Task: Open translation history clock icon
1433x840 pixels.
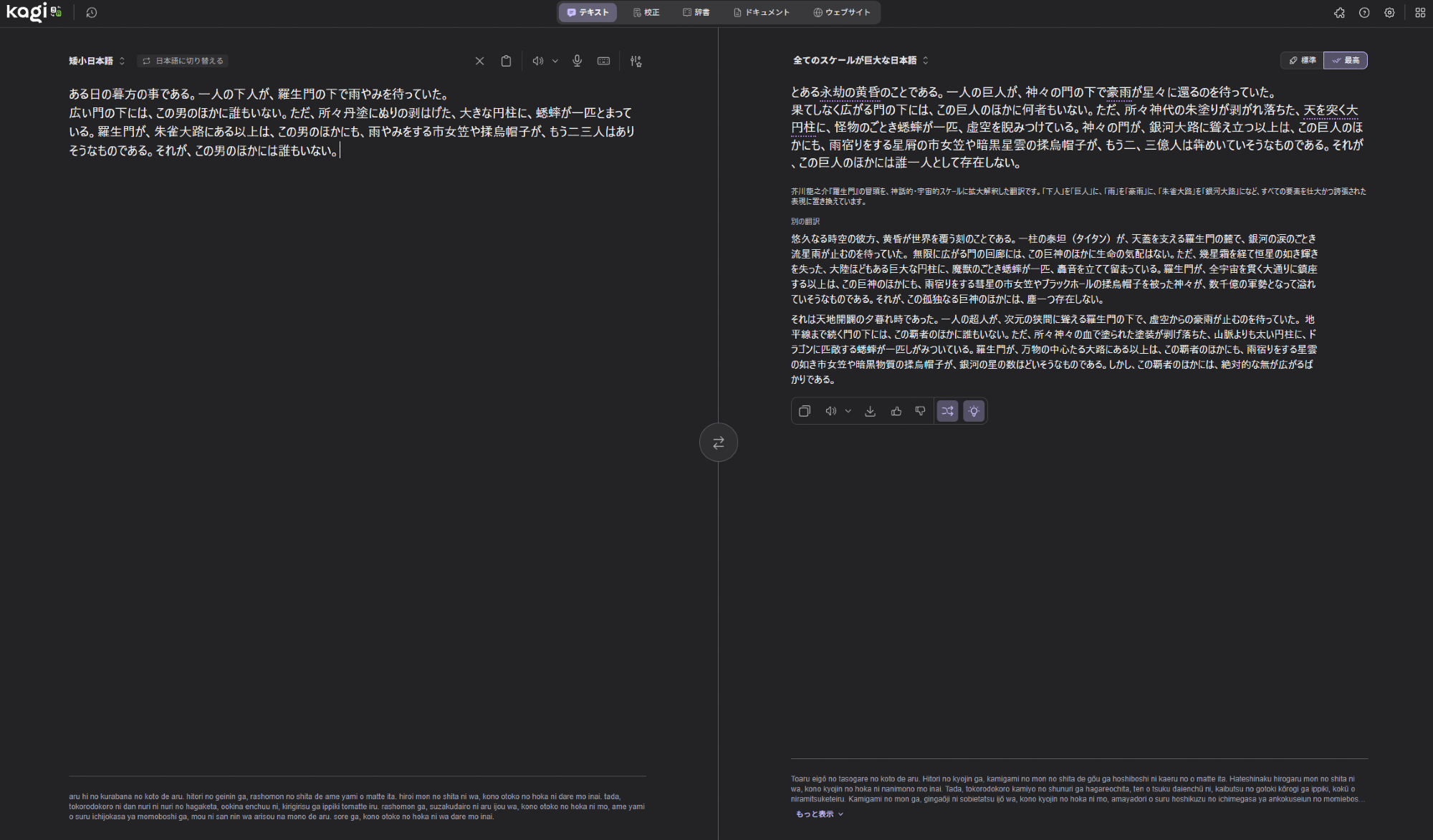Action: point(92,12)
